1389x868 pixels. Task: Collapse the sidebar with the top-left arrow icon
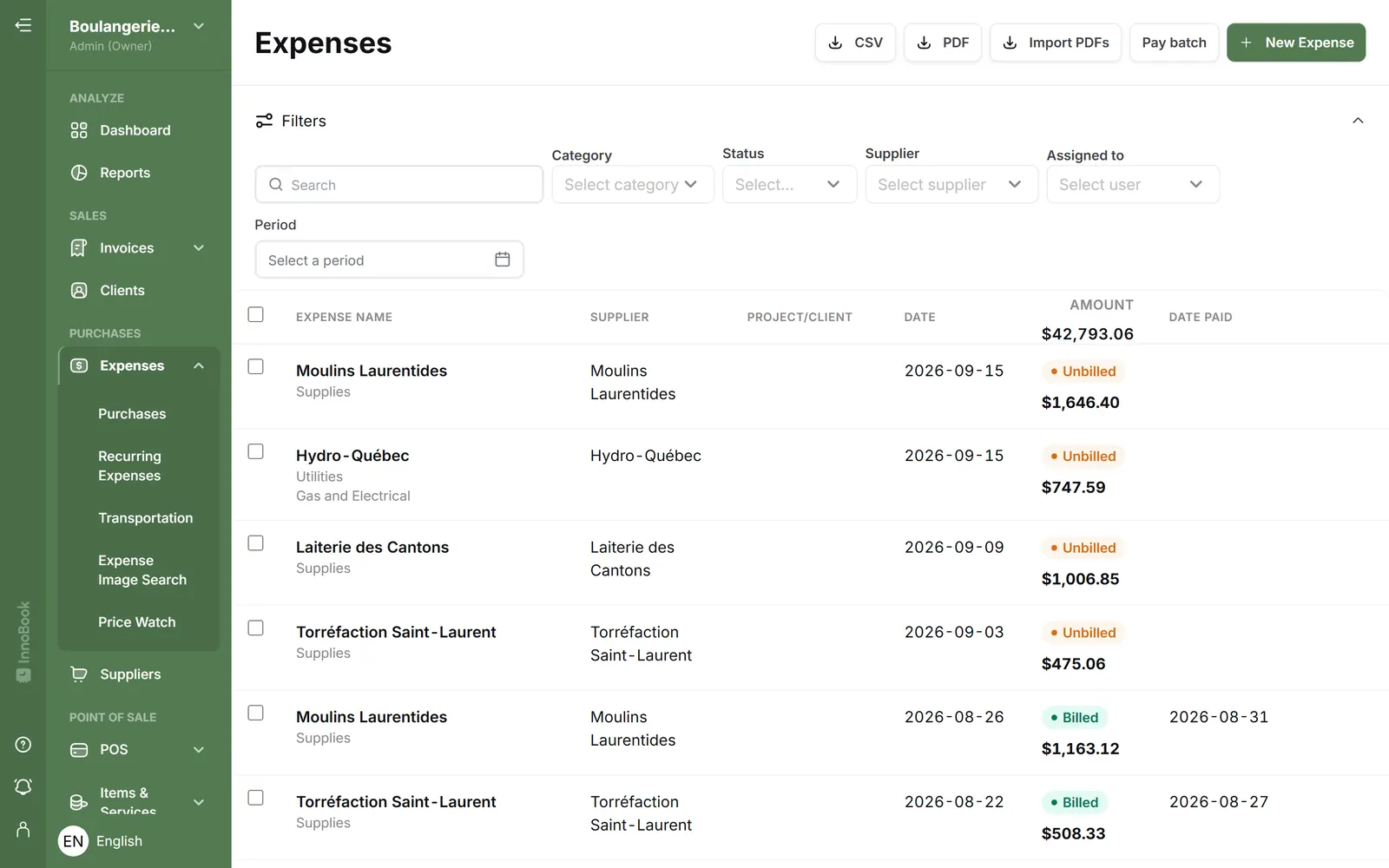[23, 25]
